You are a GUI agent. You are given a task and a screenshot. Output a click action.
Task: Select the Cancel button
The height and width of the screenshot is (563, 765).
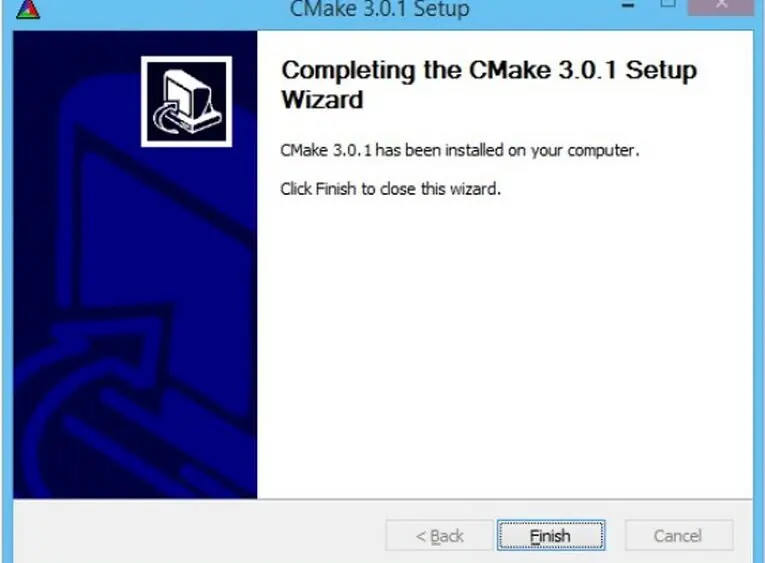click(x=679, y=535)
